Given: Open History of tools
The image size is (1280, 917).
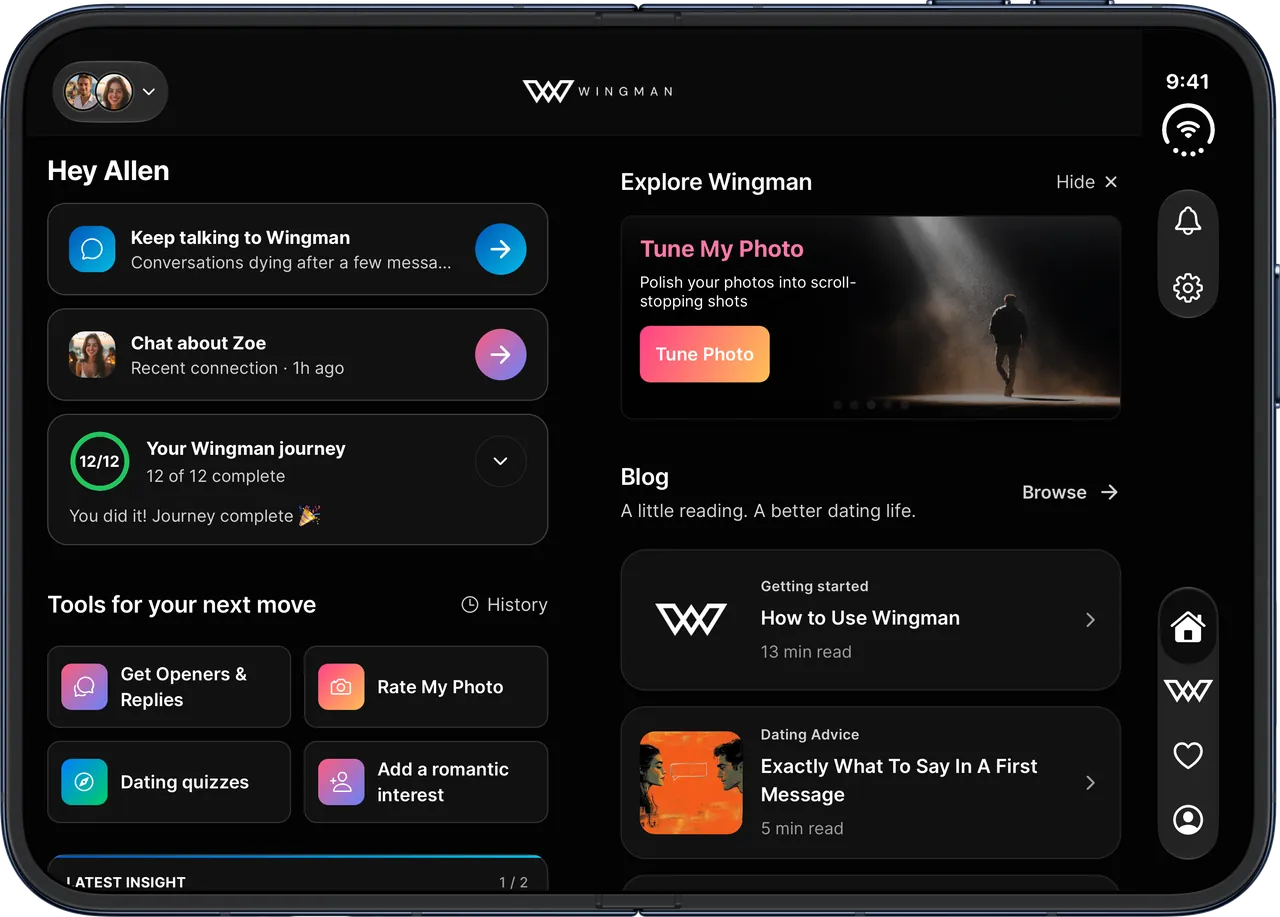Looking at the screenshot, I should coord(504,605).
